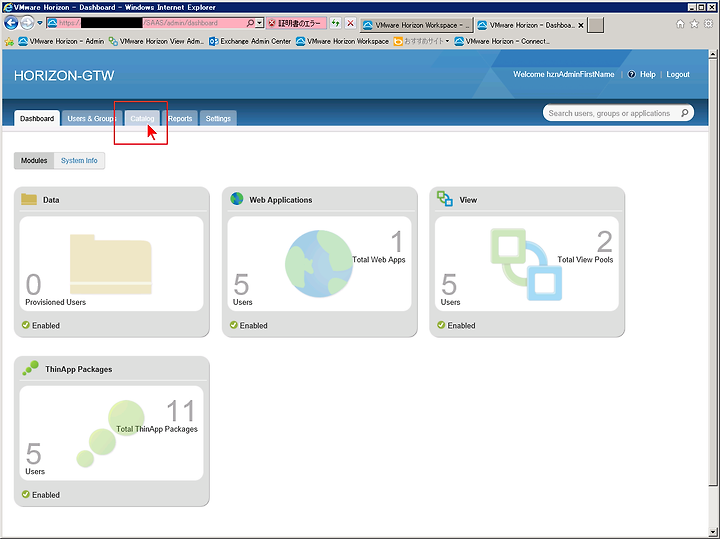Click the search users, groups or applications field

pyautogui.click(x=618, y=113)
